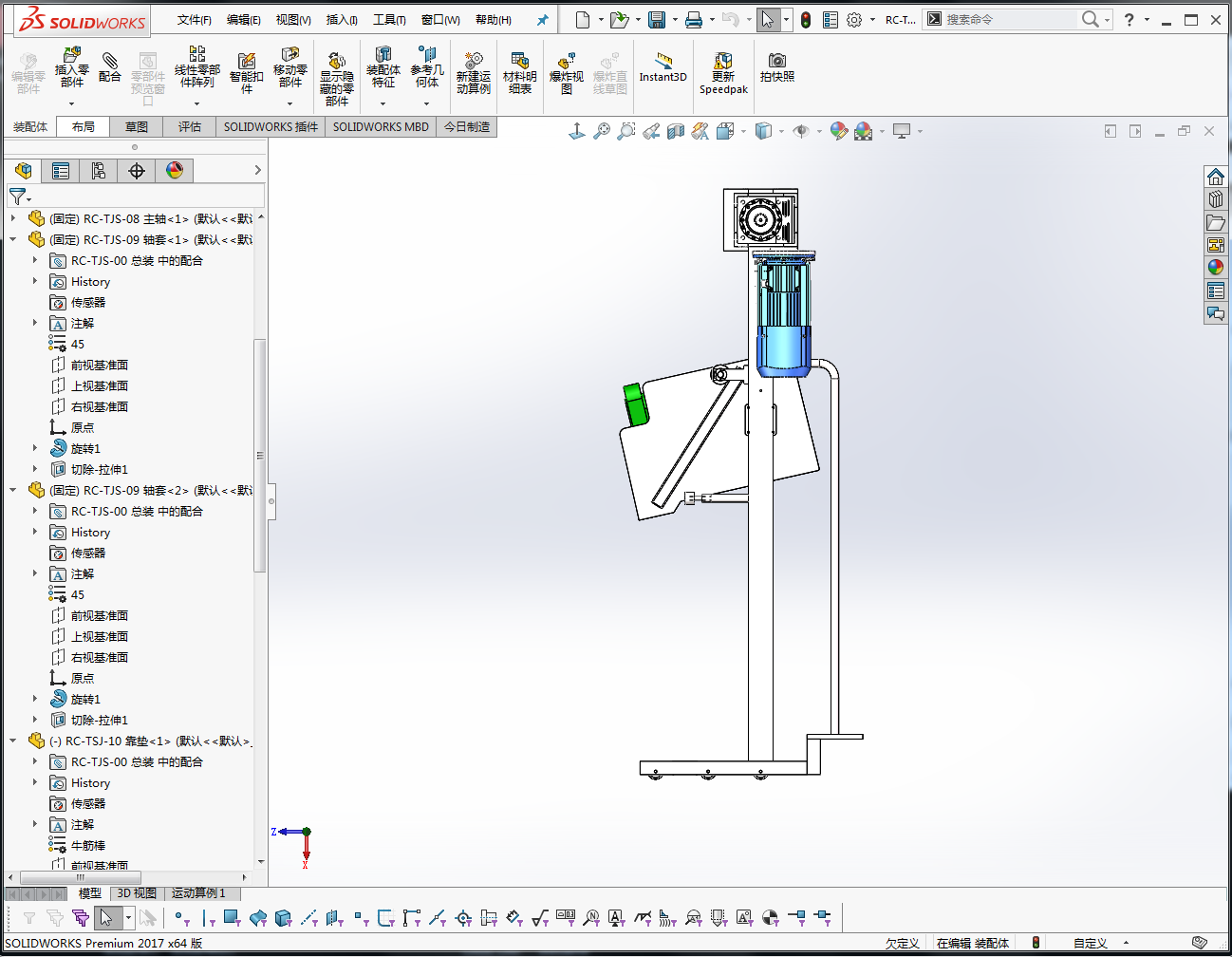Click the feature tree filter icon
Image resolution: width=1232 pixels, height=957 pixels.
point(18,197)
